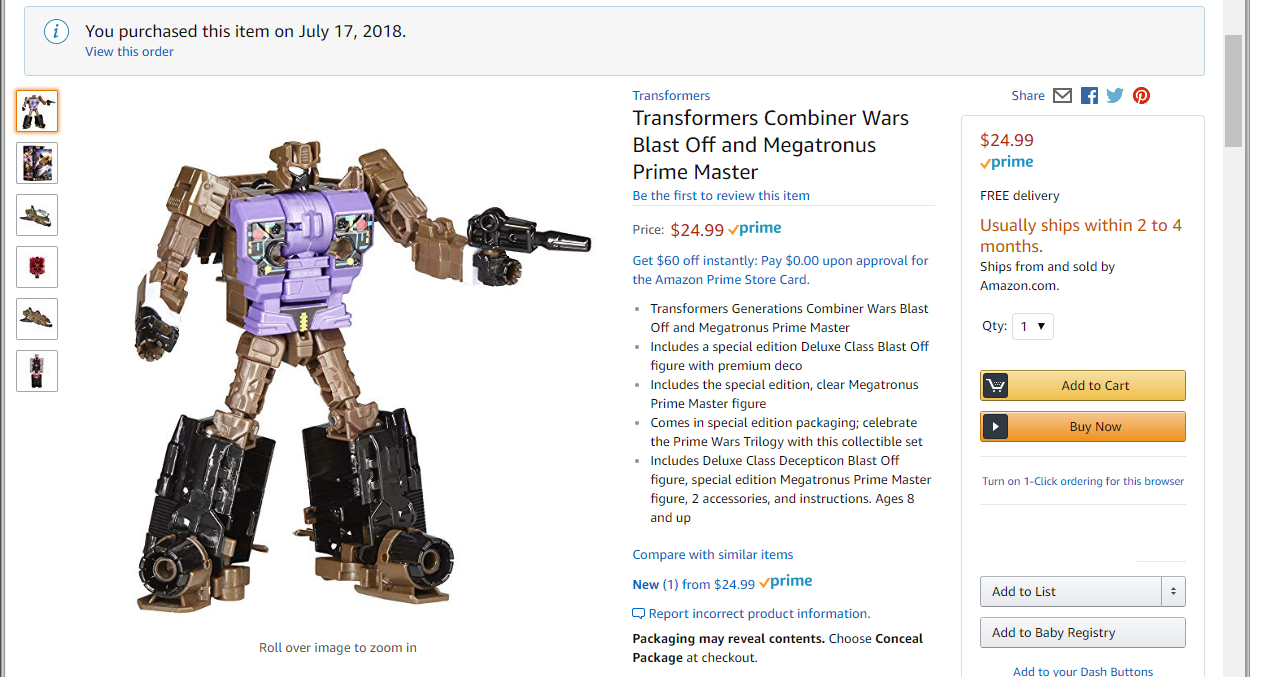Expand the Add to List dropdown arrow

(x=1173, y=592)
